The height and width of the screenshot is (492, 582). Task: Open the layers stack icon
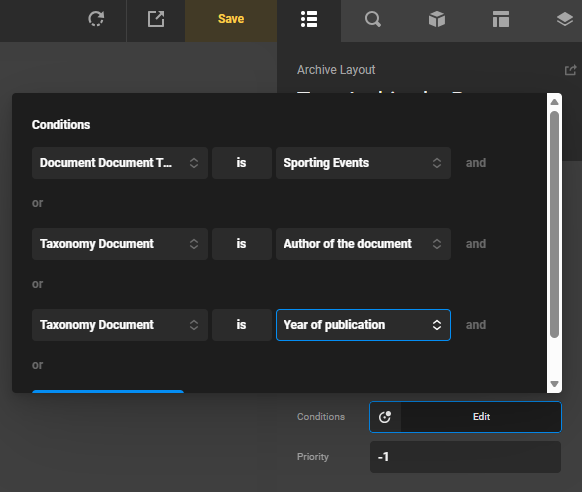(x=565, y=19)
